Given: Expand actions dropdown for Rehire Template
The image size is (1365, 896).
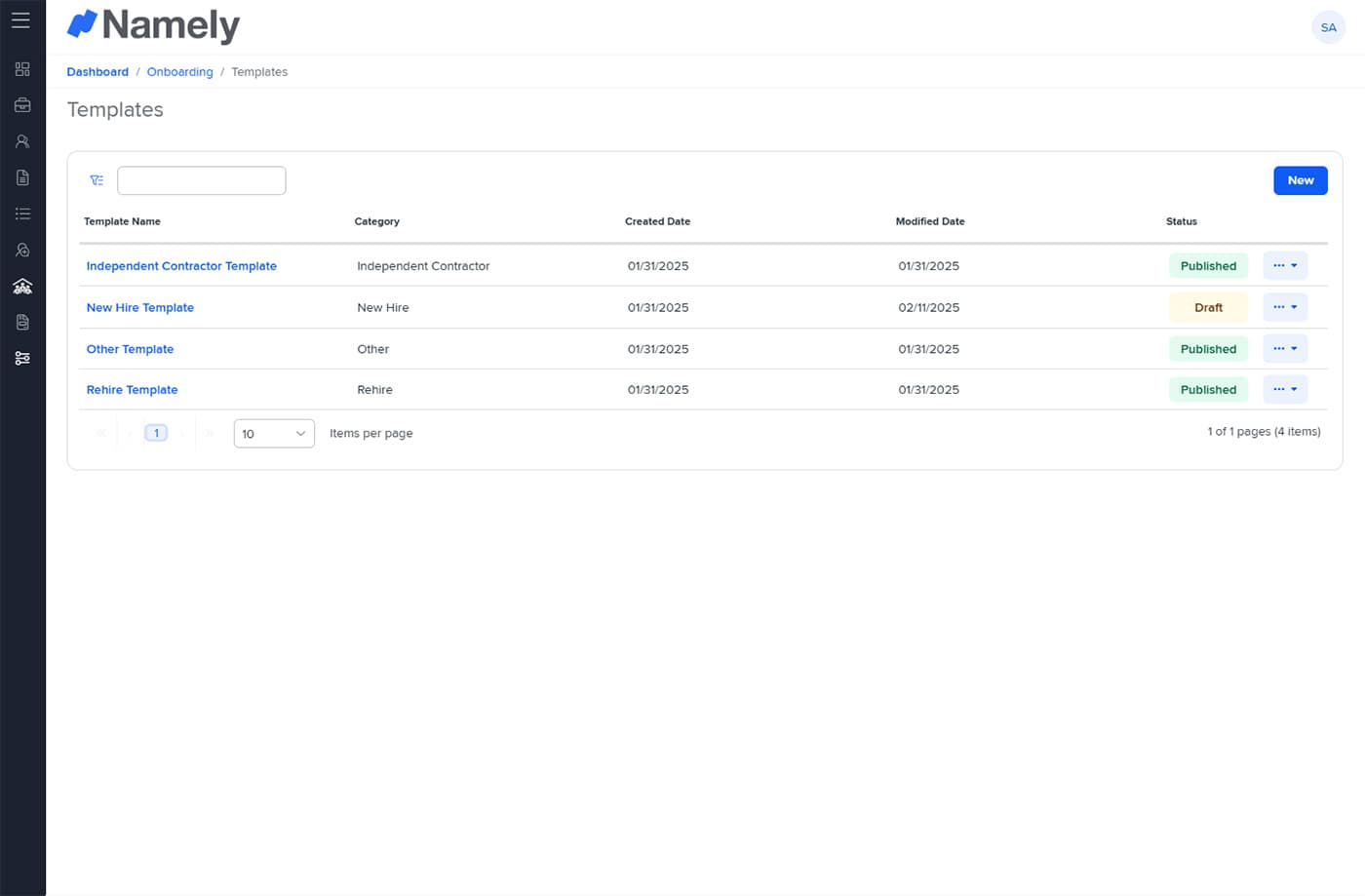Looking at the screenshot, I should 1284,390.
